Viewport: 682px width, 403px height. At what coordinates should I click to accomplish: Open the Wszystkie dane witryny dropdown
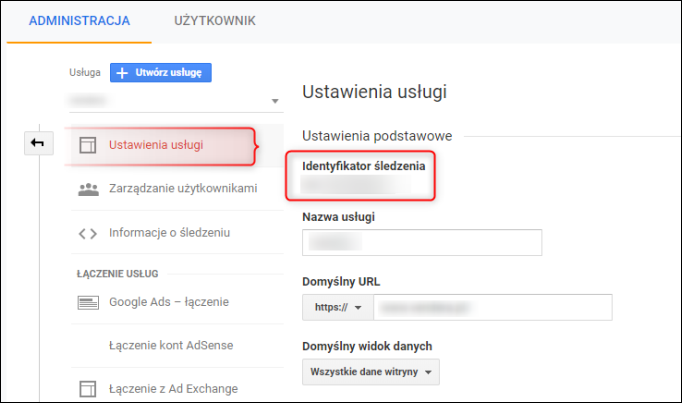click(x=371, y=372)
